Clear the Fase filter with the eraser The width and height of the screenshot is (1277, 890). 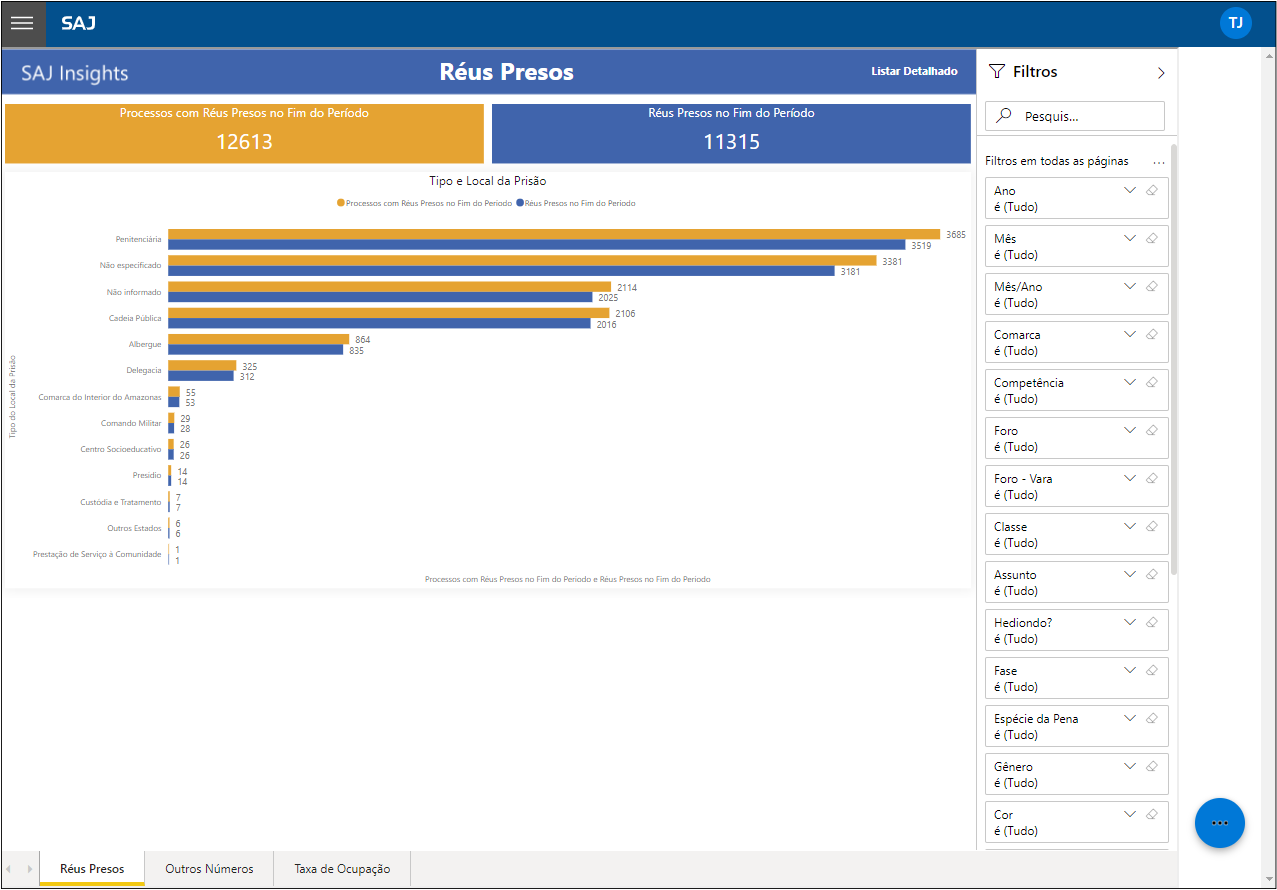[x=1151, y=670]
